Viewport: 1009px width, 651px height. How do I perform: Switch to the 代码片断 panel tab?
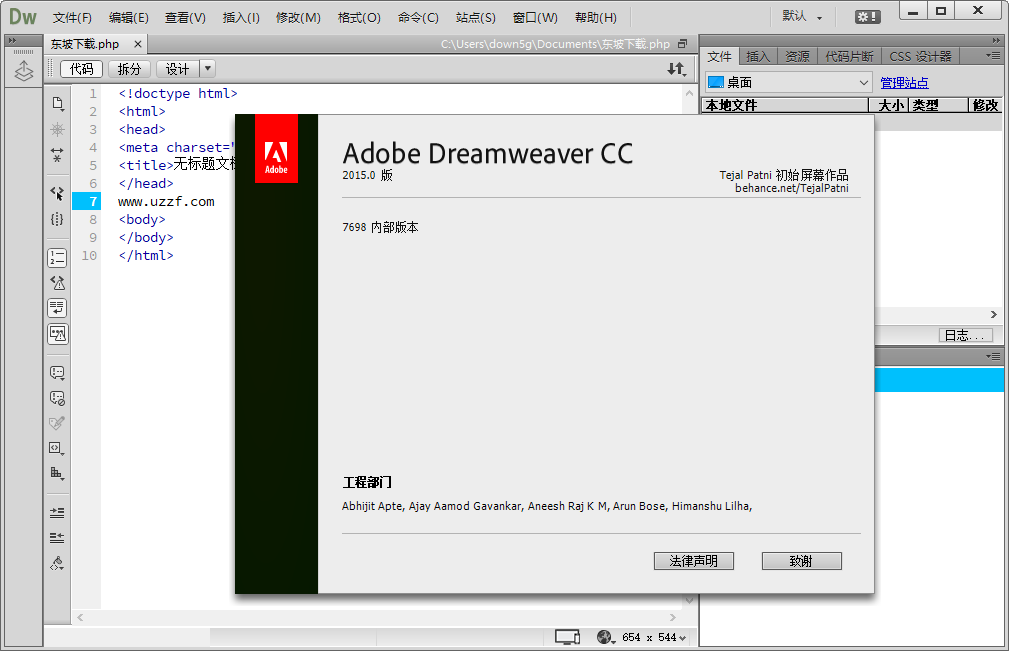tap(849, 57)
